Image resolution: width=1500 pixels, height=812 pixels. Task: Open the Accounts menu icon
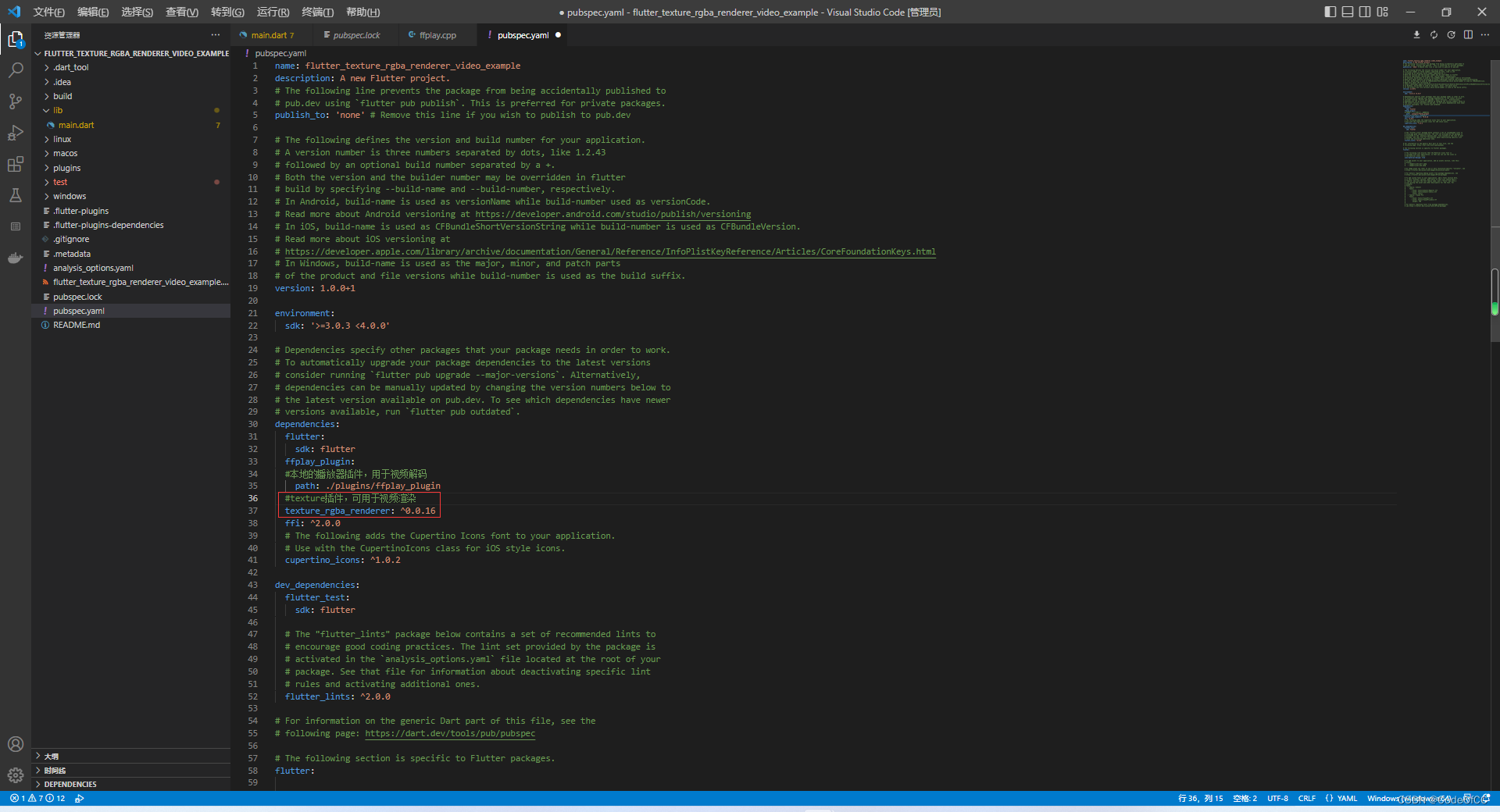[x=16, y=744]
